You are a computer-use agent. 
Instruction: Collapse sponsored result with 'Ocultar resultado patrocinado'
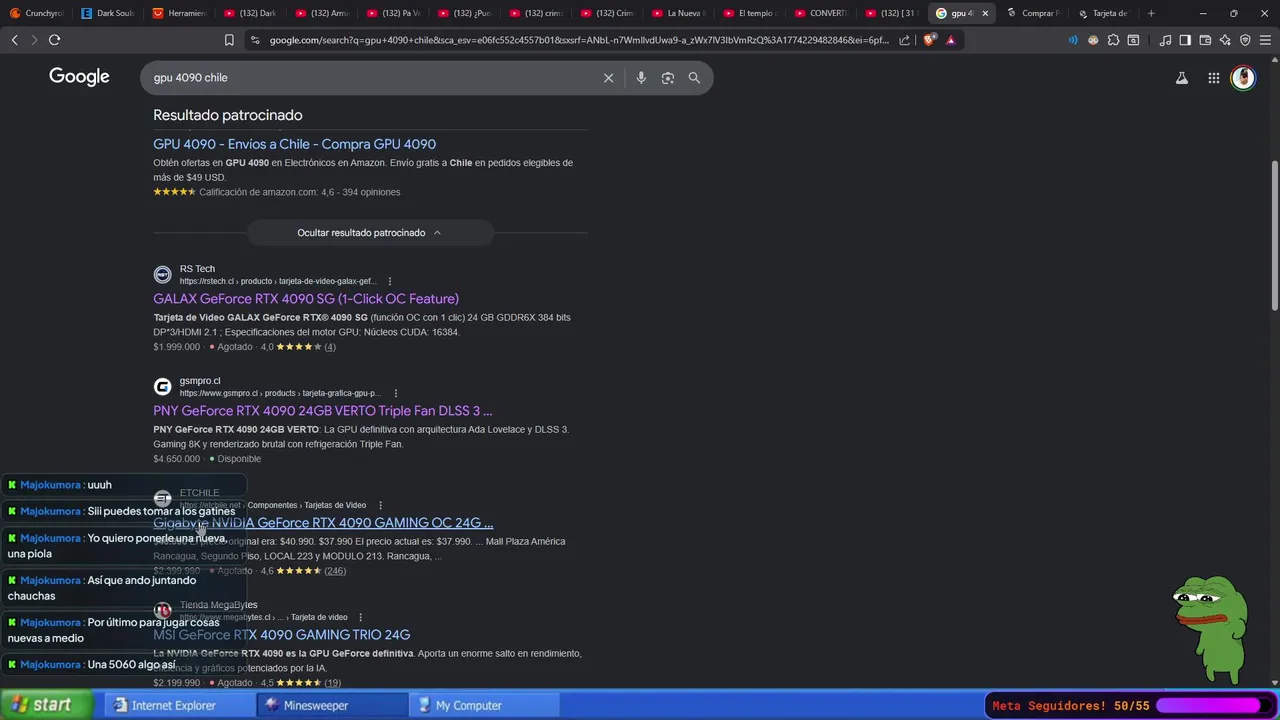370,233
